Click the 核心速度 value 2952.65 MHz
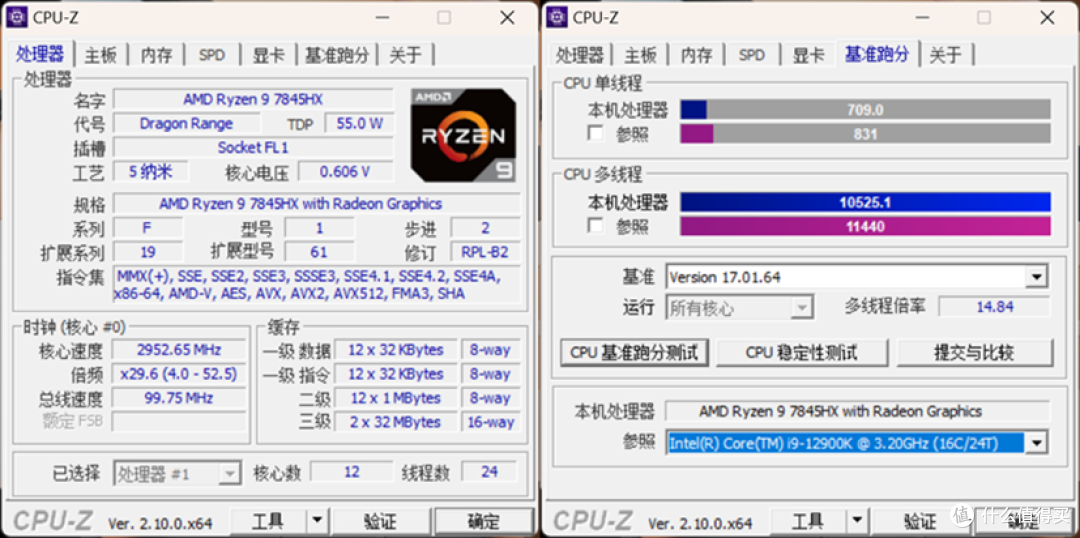 178,349
